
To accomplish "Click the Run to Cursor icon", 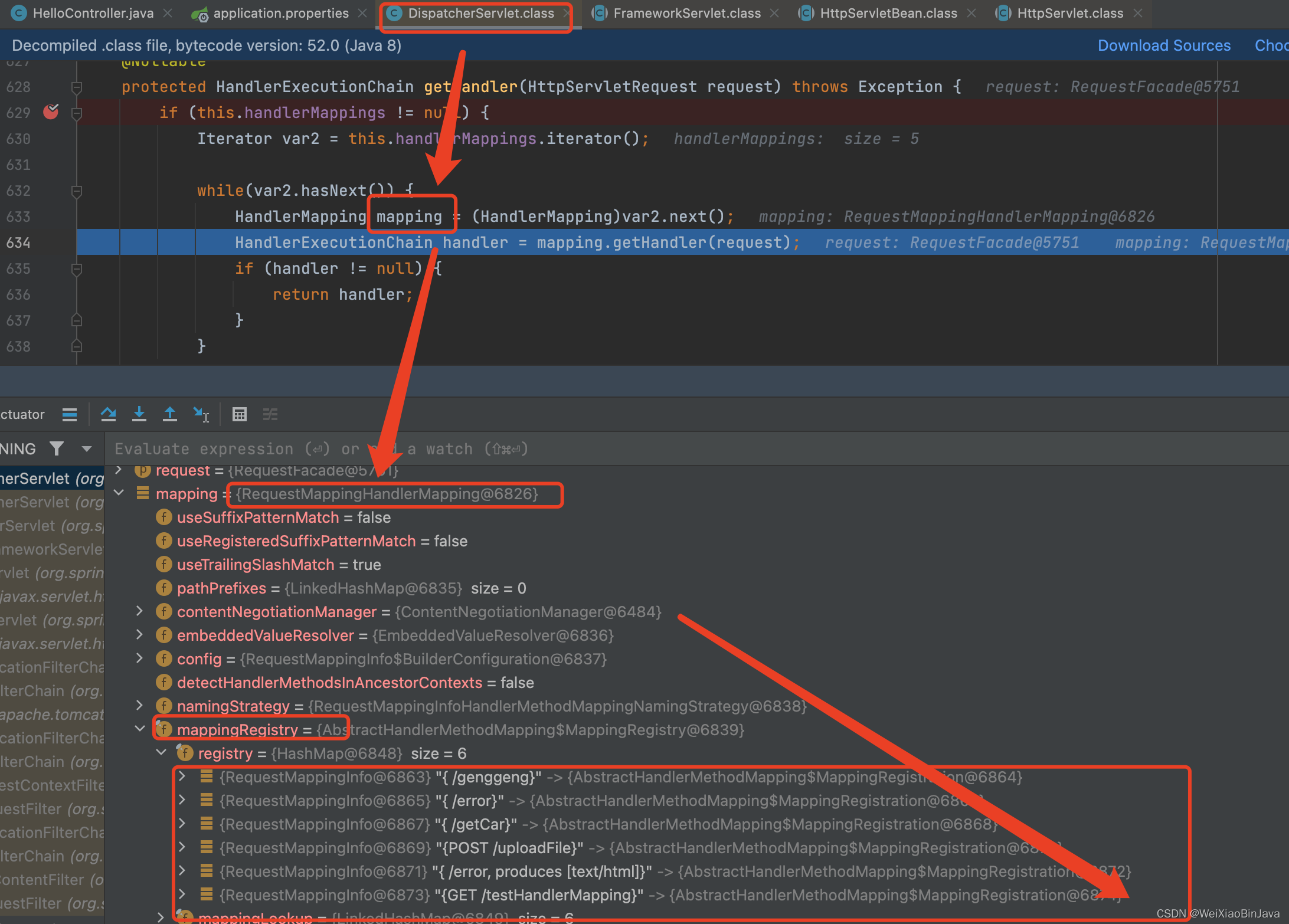I will (x=201, y=414).
